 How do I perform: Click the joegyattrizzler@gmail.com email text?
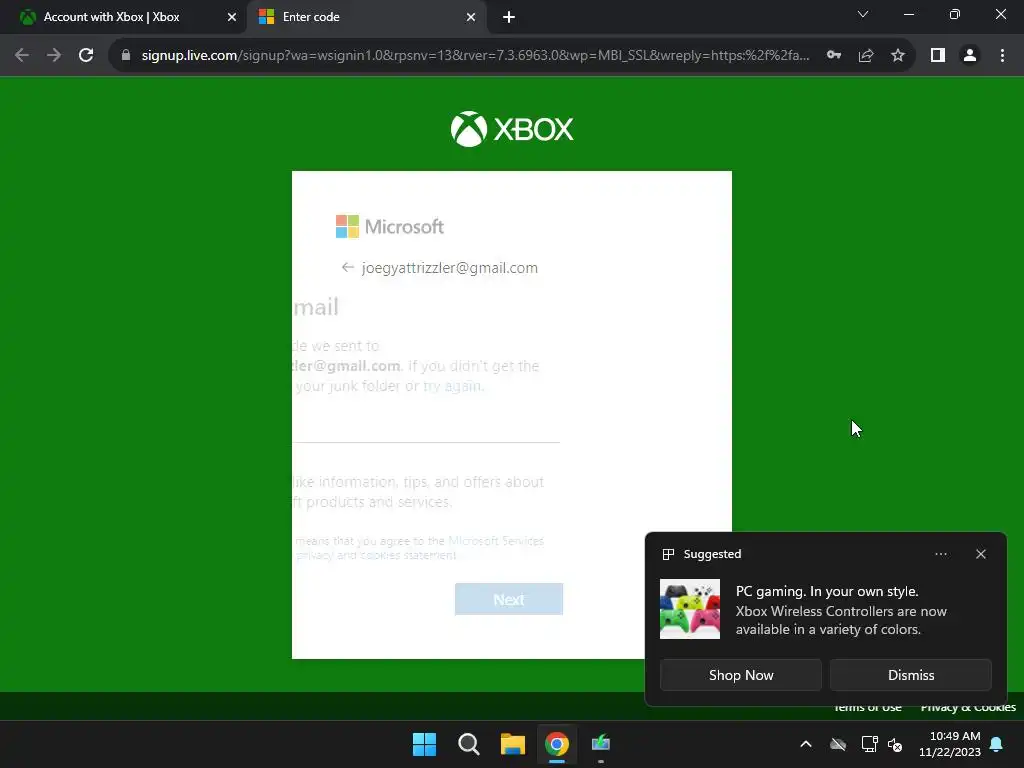(x=449, y=268)
